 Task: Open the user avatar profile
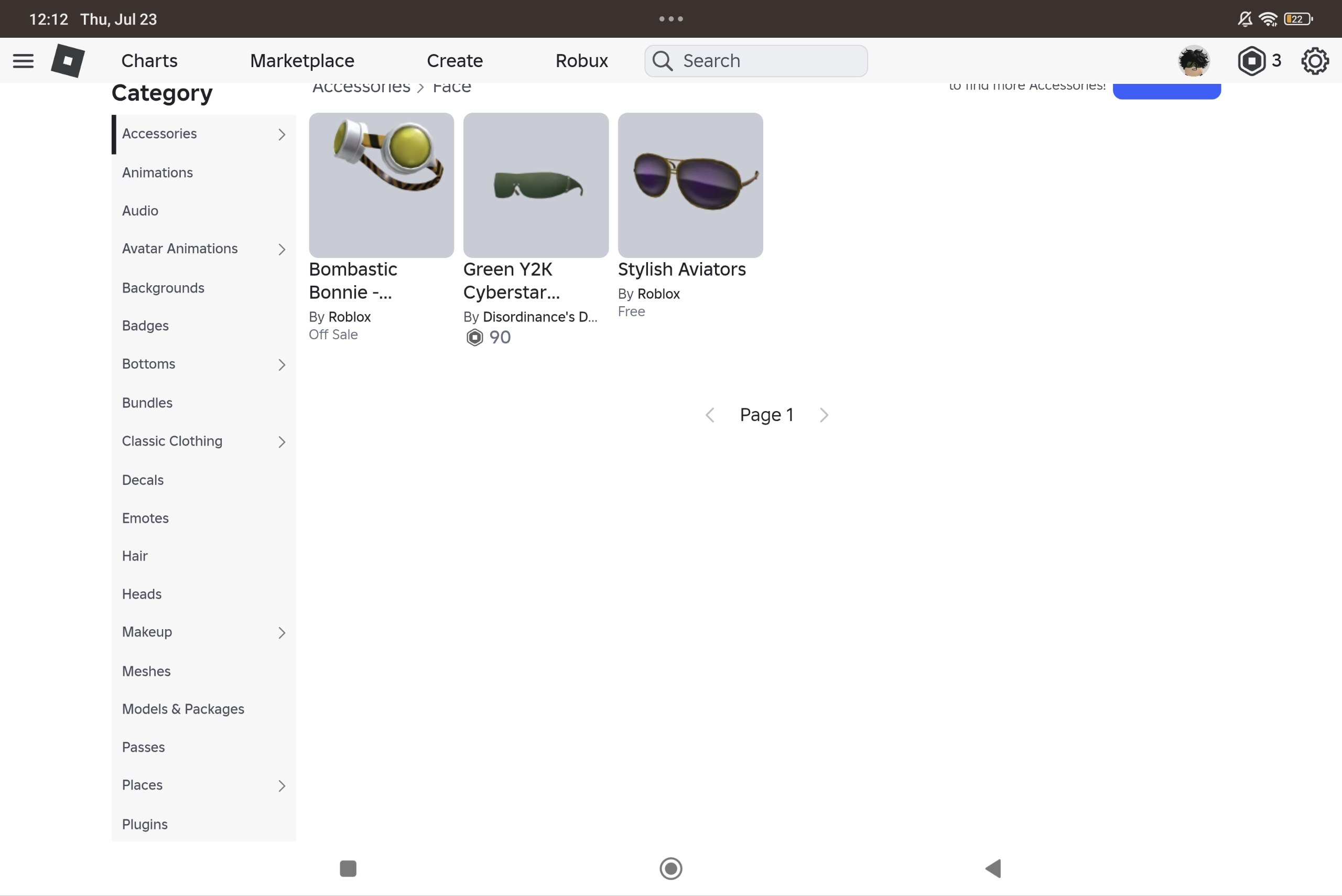click(x=1194, y=61)
